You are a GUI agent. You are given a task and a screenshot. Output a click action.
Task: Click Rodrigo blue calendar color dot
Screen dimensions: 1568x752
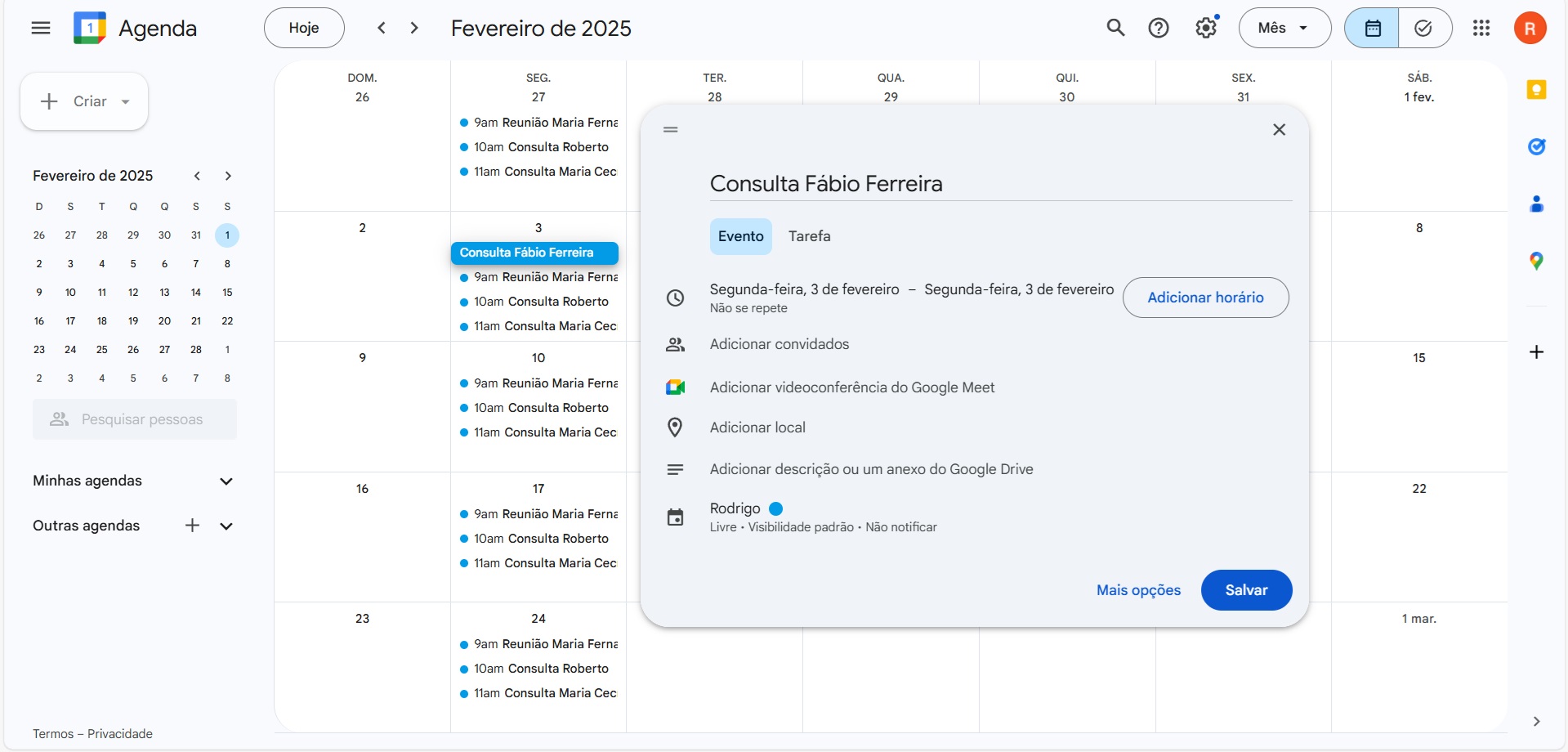776,508
